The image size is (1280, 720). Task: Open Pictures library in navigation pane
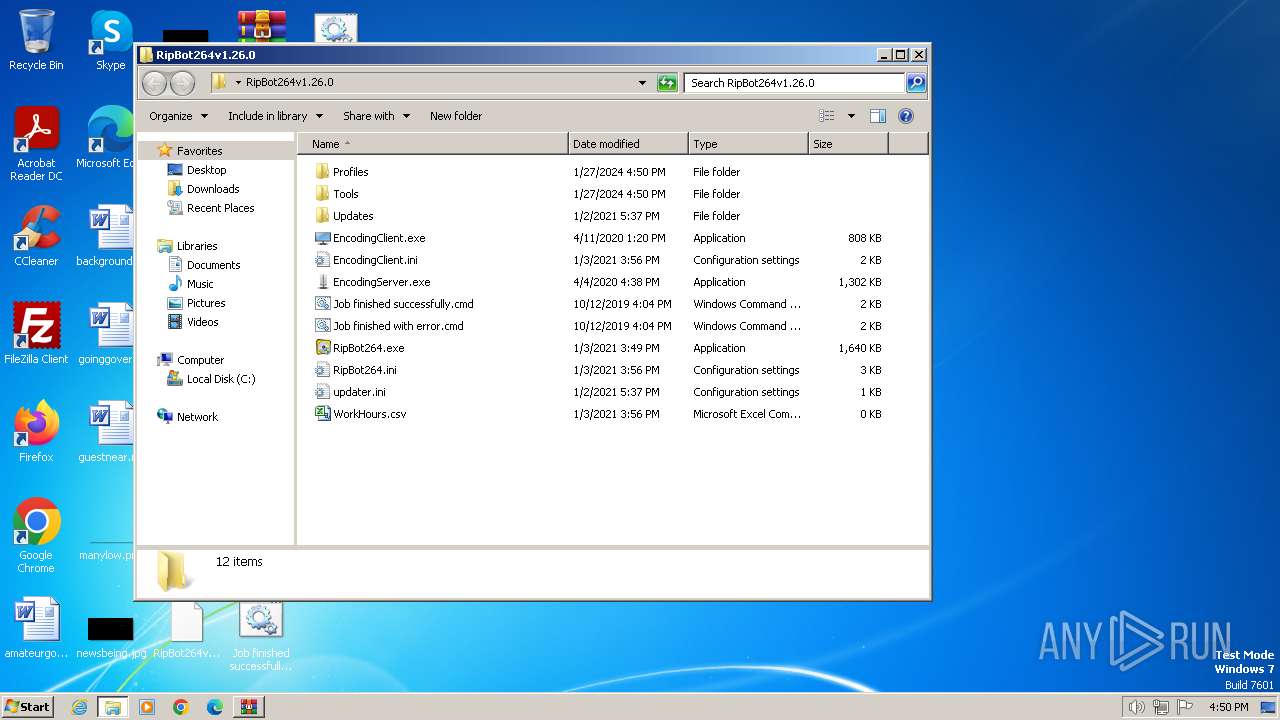coord(206,303)
